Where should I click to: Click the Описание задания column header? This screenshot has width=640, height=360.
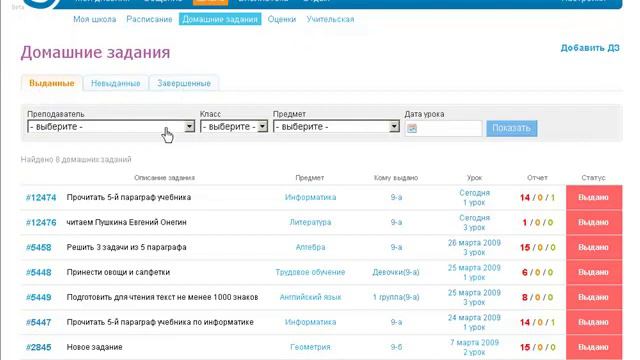pos(164,178)
